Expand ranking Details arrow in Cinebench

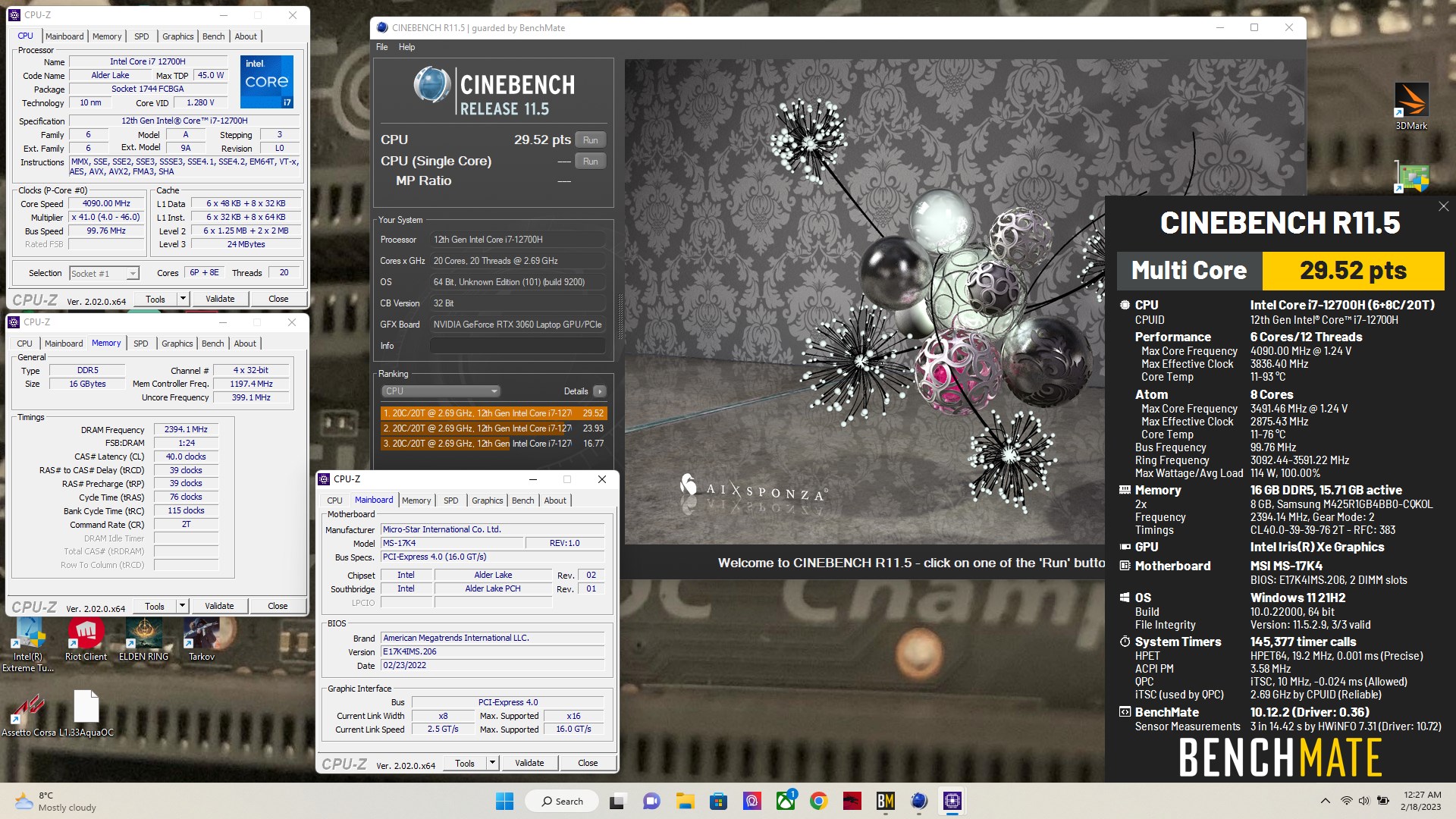coord(600,391)
